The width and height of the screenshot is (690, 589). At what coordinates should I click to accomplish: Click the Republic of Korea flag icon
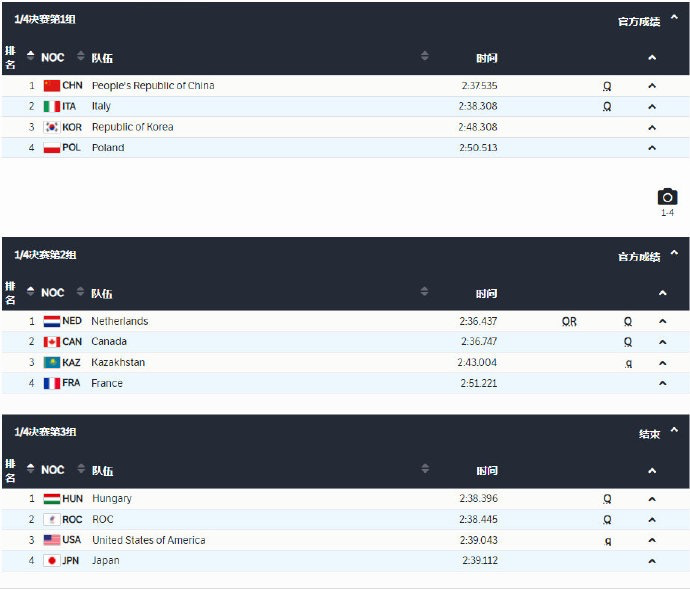[52, 127]
